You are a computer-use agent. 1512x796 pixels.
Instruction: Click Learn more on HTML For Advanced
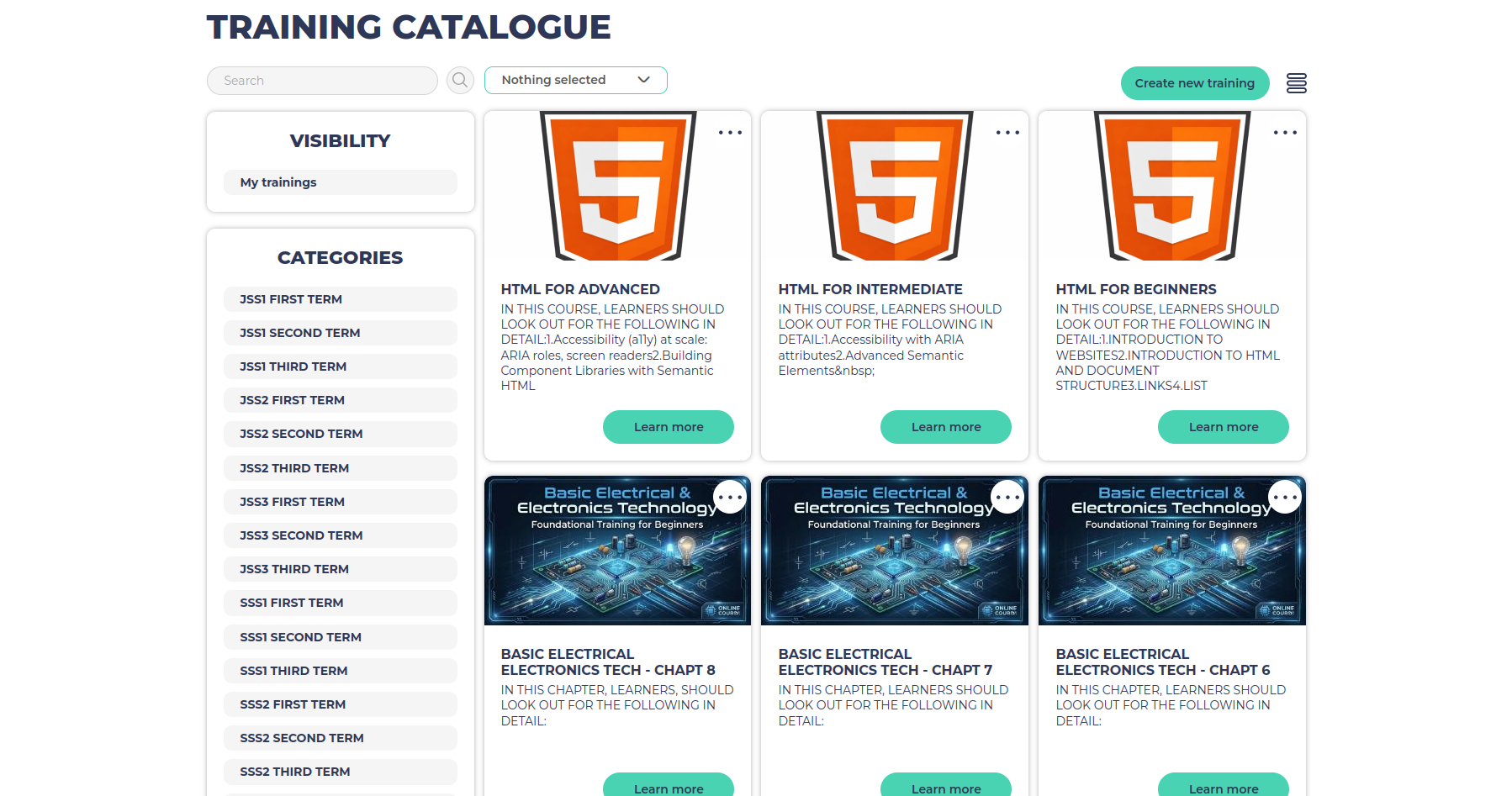tap(668, 427)
